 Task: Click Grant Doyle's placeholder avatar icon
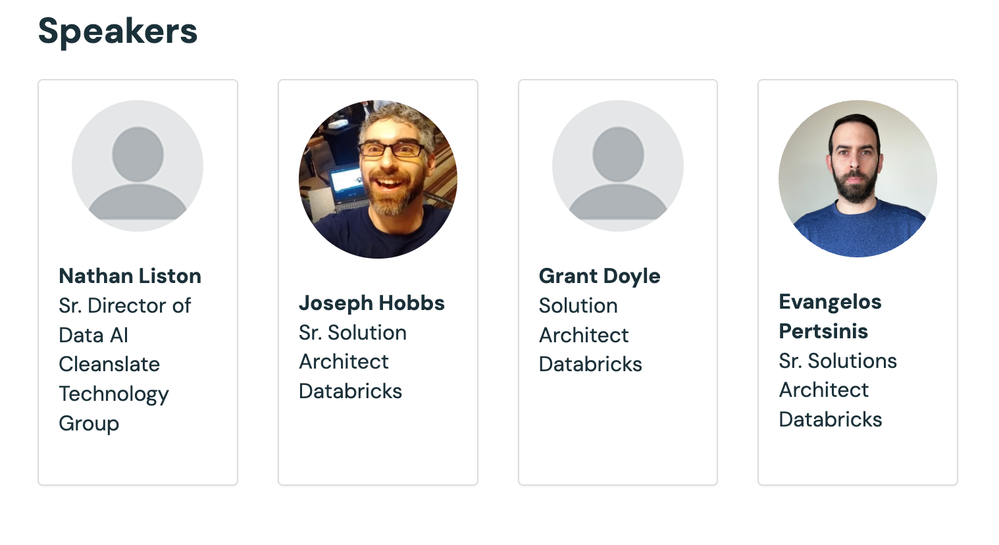click(617, 166)
